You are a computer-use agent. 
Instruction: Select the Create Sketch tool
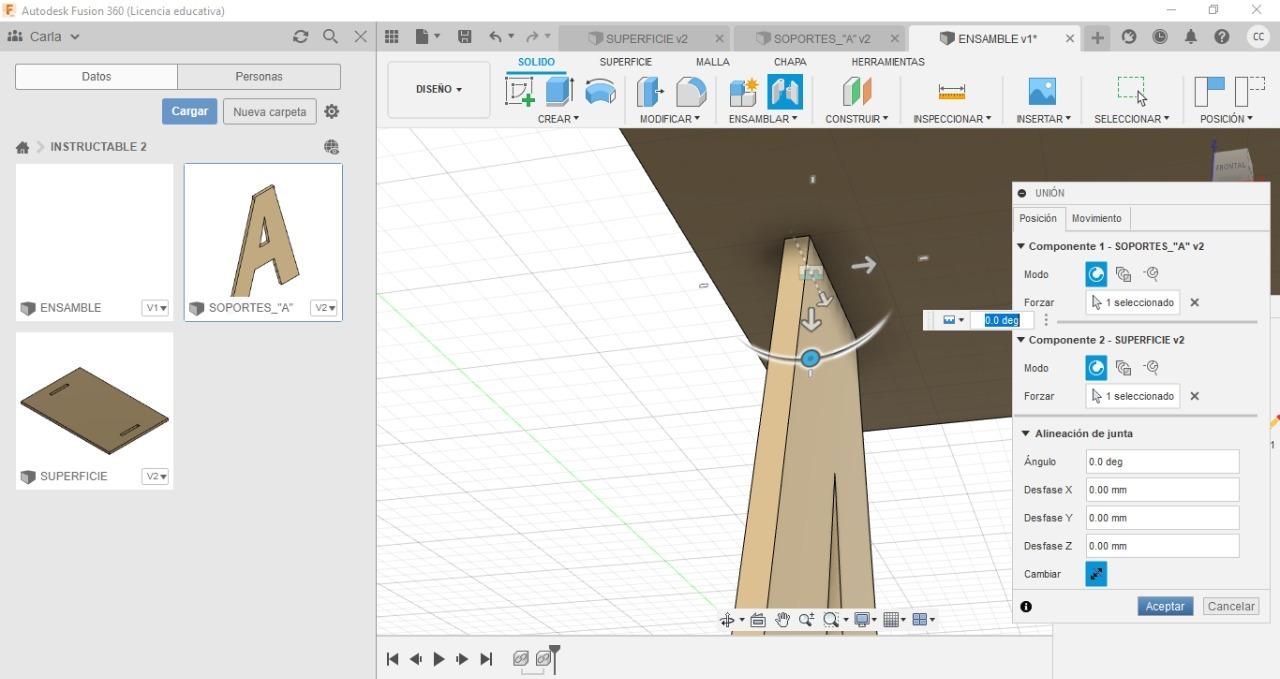520,92
